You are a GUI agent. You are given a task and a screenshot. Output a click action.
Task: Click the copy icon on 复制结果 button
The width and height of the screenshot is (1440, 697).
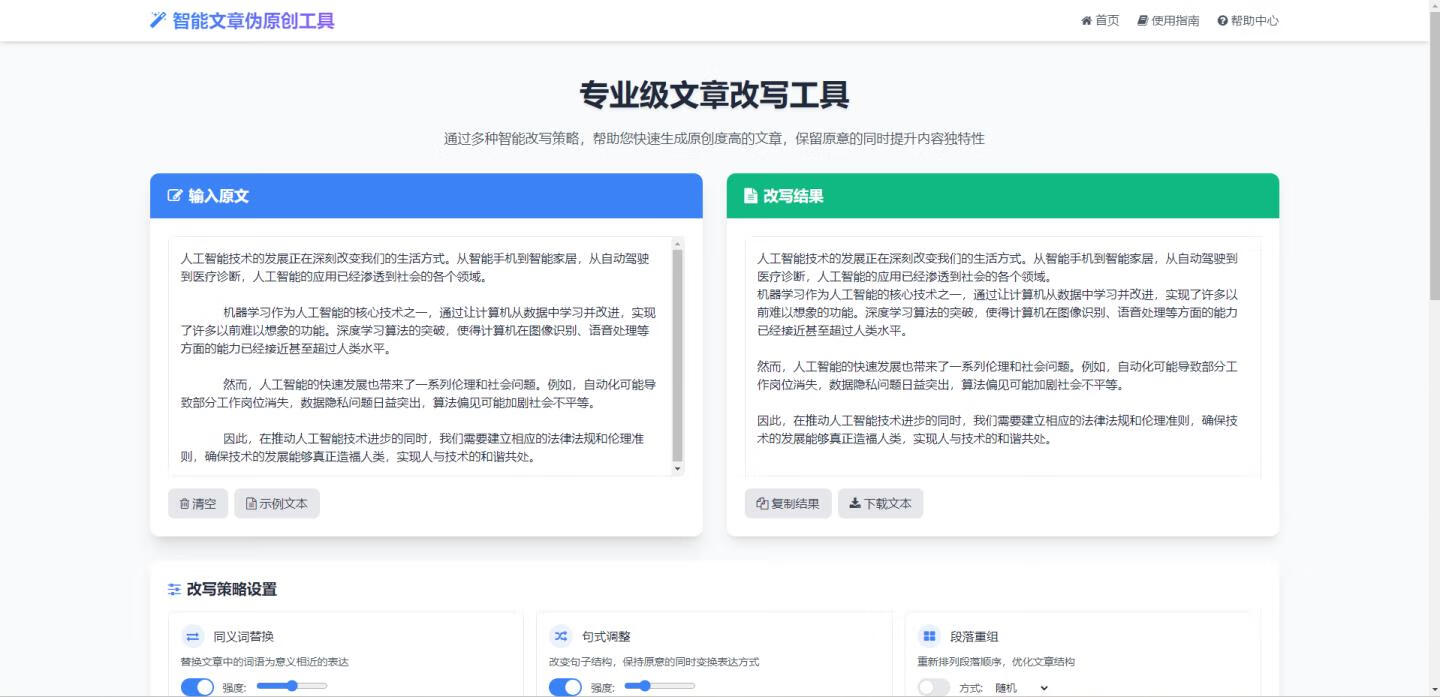point(761,503)
